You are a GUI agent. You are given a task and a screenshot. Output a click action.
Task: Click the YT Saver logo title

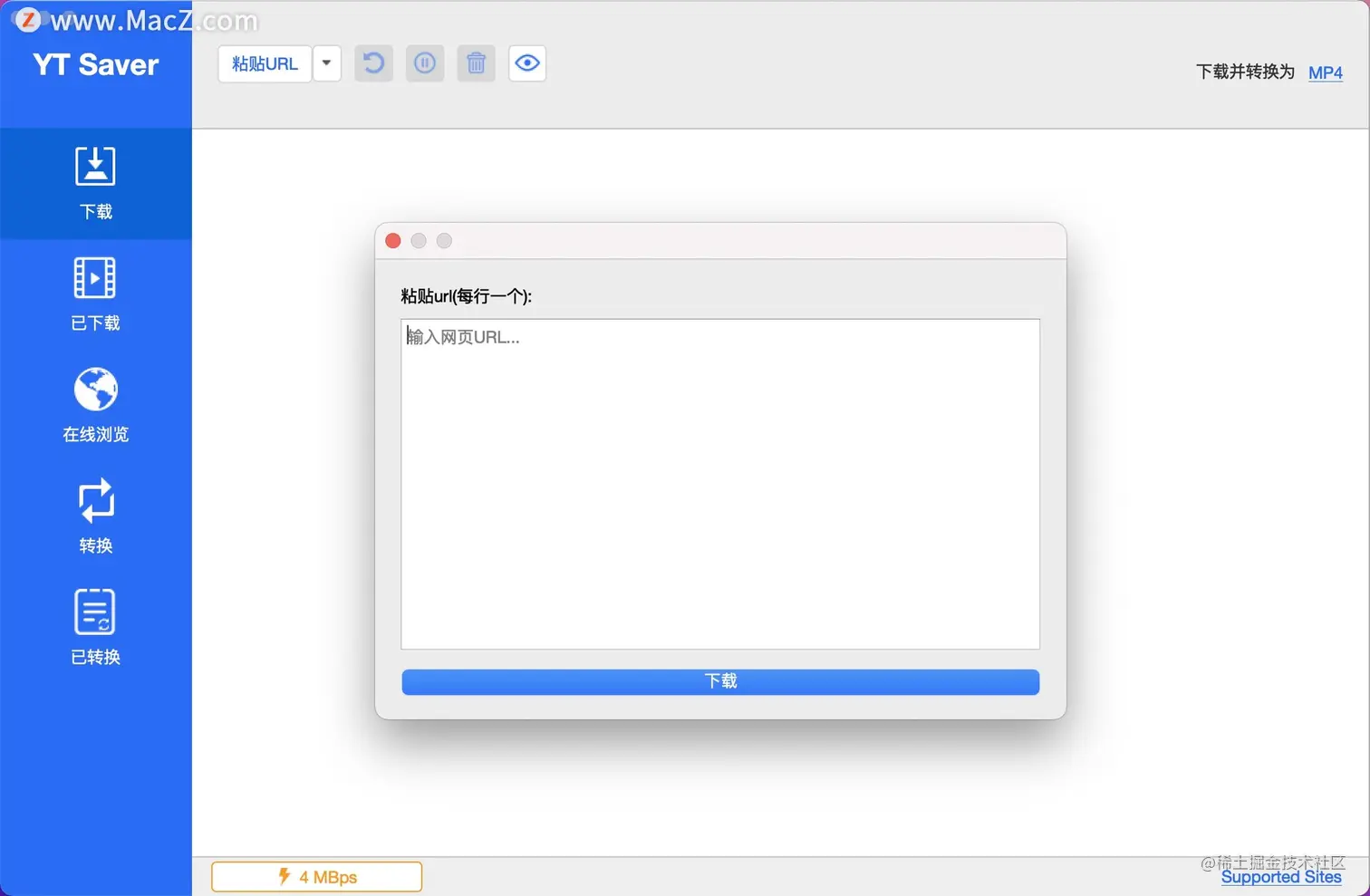coord(96,65)
